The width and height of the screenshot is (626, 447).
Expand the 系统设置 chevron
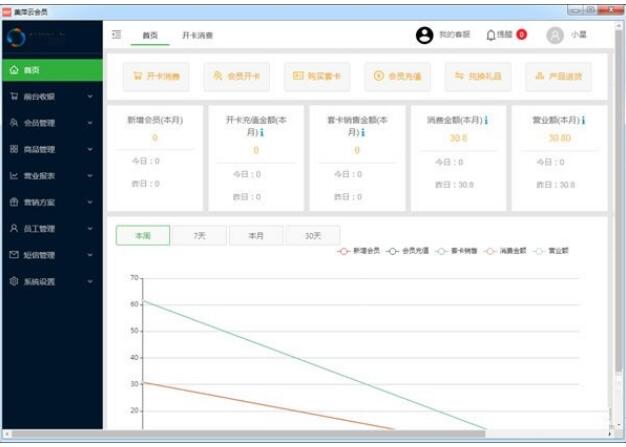[x=90, y=281]
